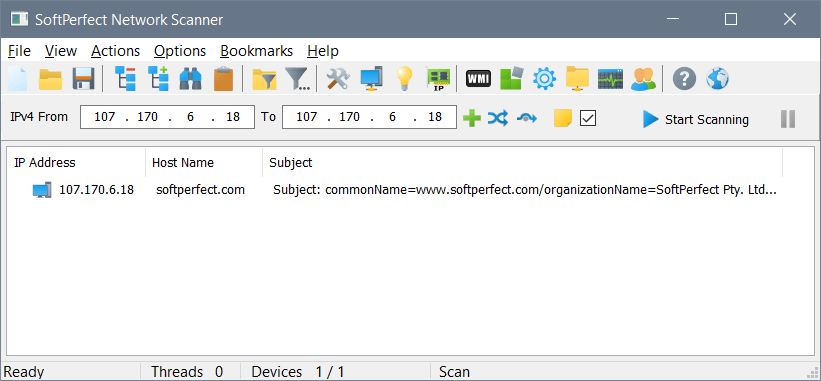Click the globe web icon

click(717, 79)
